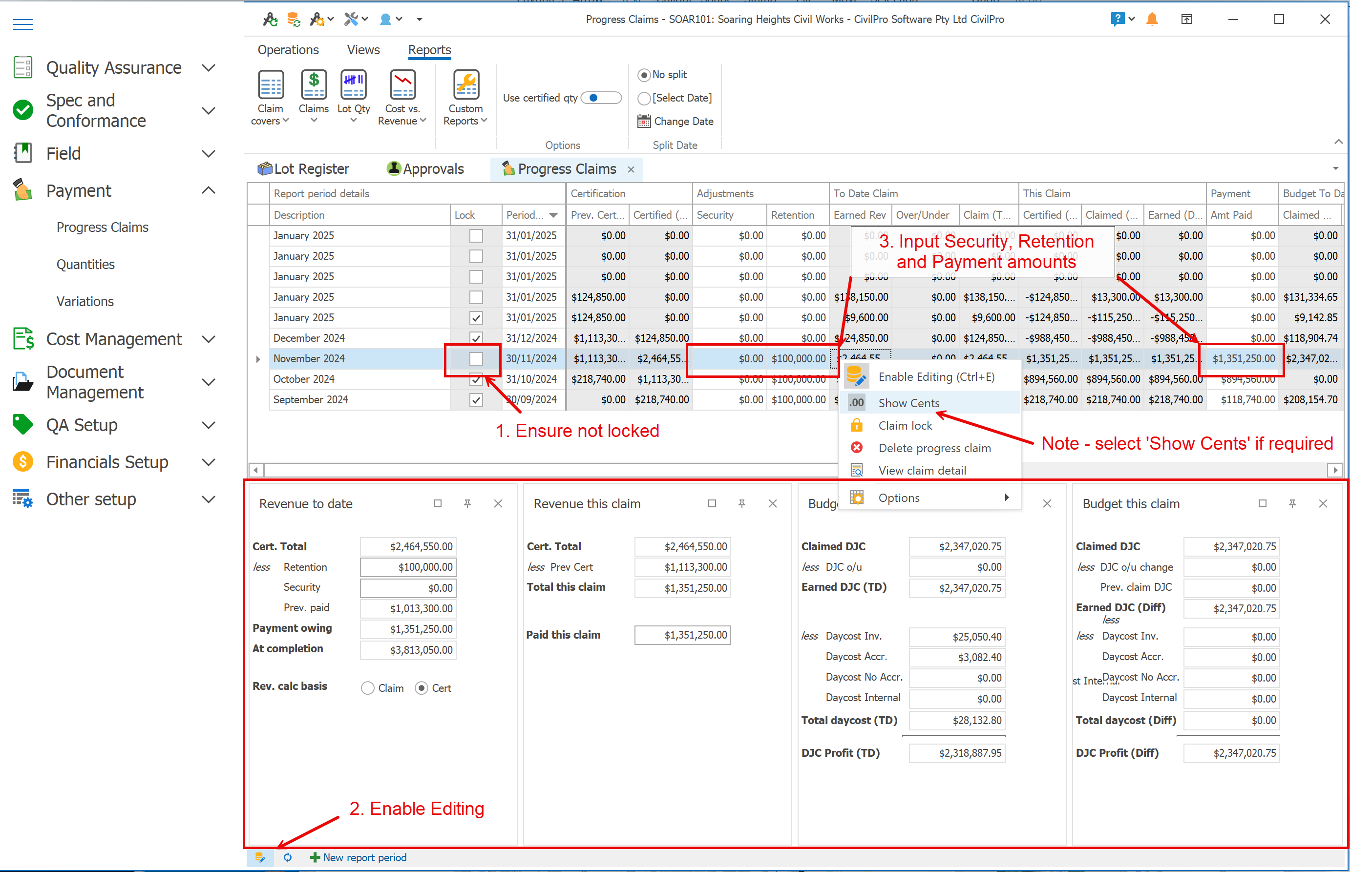Open the Lot Qty report
Viewport: 1372px width, 872px height.
(x=353, y=97)
